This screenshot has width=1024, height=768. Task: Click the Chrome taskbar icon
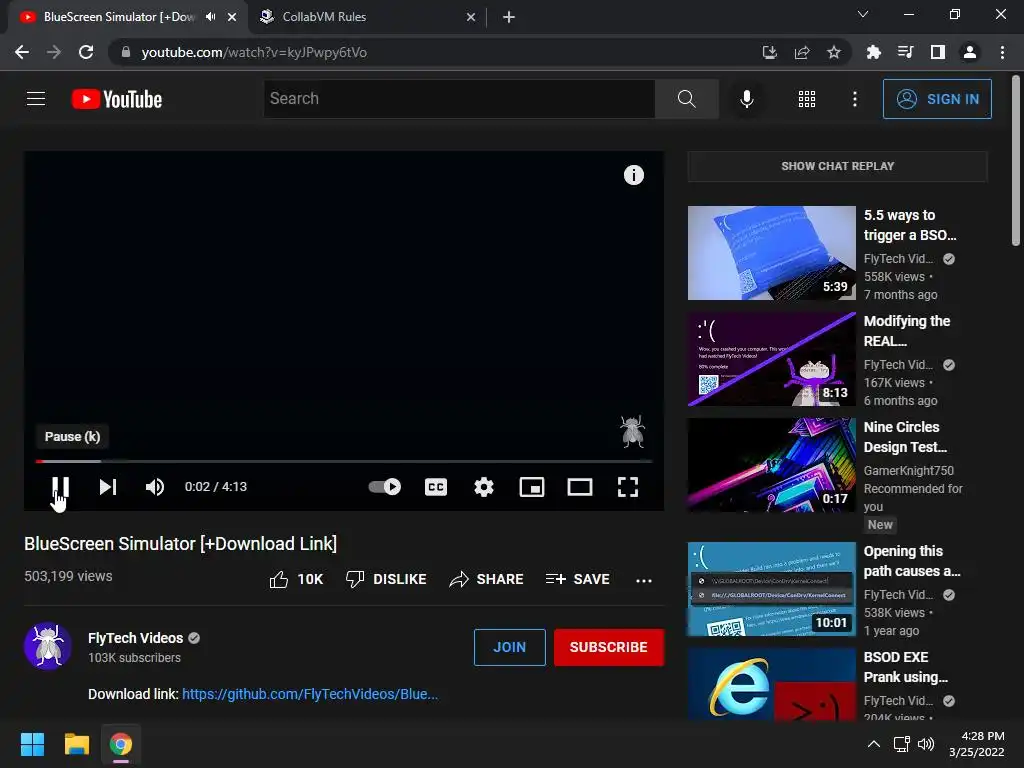tap(121, 744)
